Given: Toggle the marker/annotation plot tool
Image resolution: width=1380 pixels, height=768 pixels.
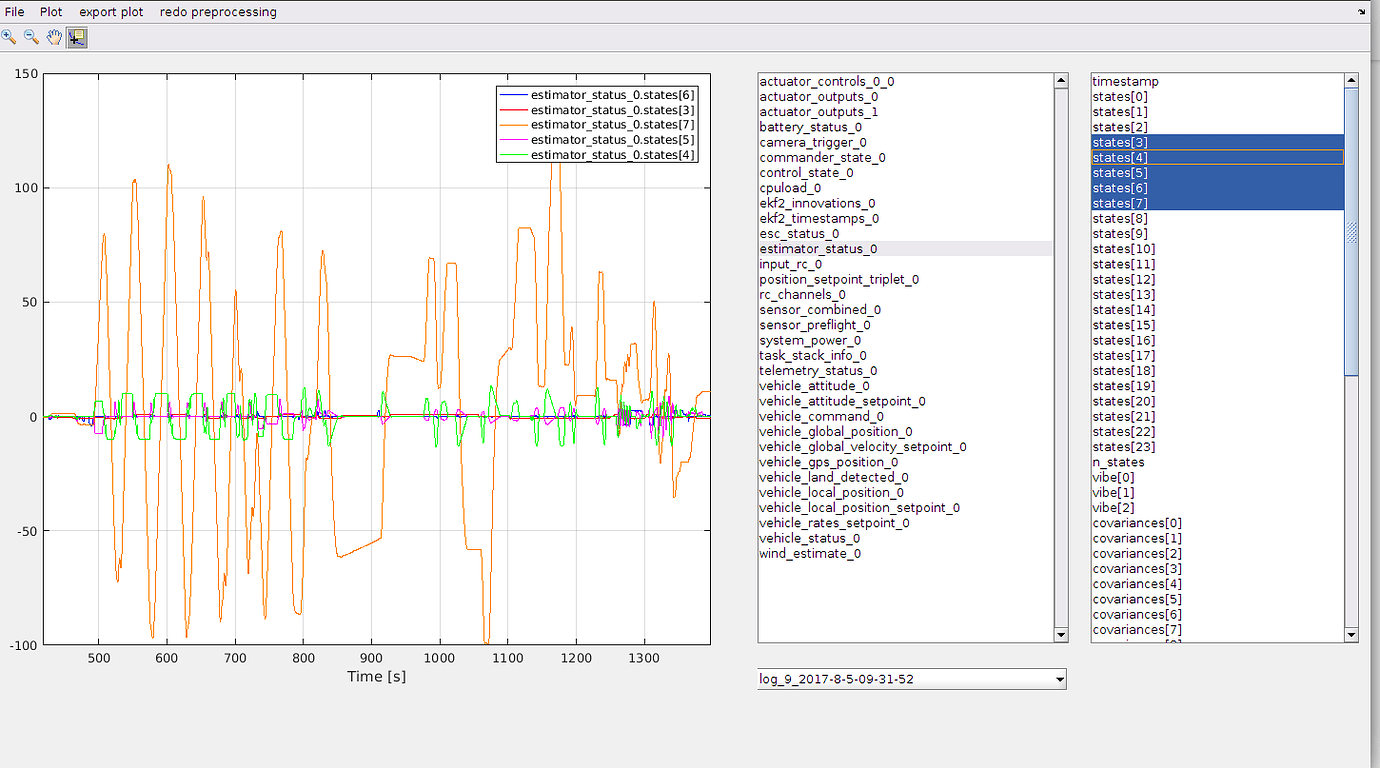Looking at the screenshot, I should (76, 37).
